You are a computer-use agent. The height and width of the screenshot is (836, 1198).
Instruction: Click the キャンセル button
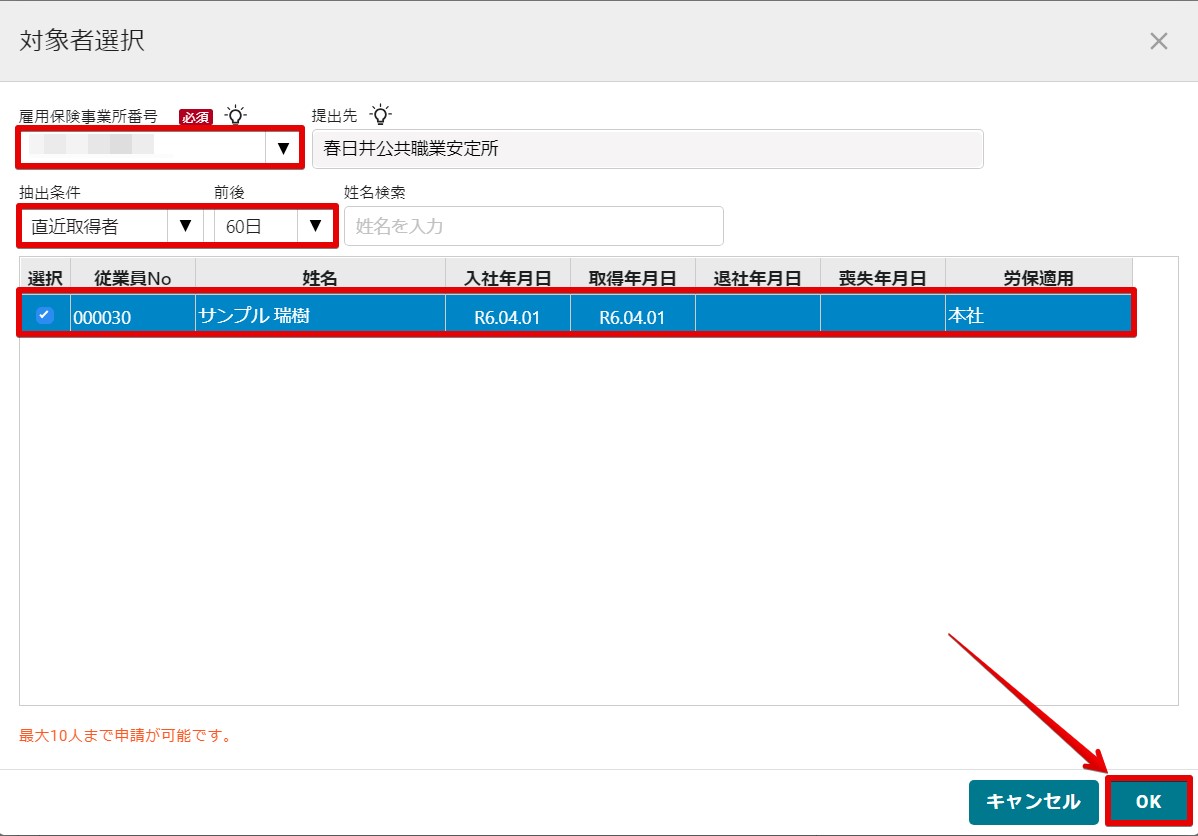1033,802
